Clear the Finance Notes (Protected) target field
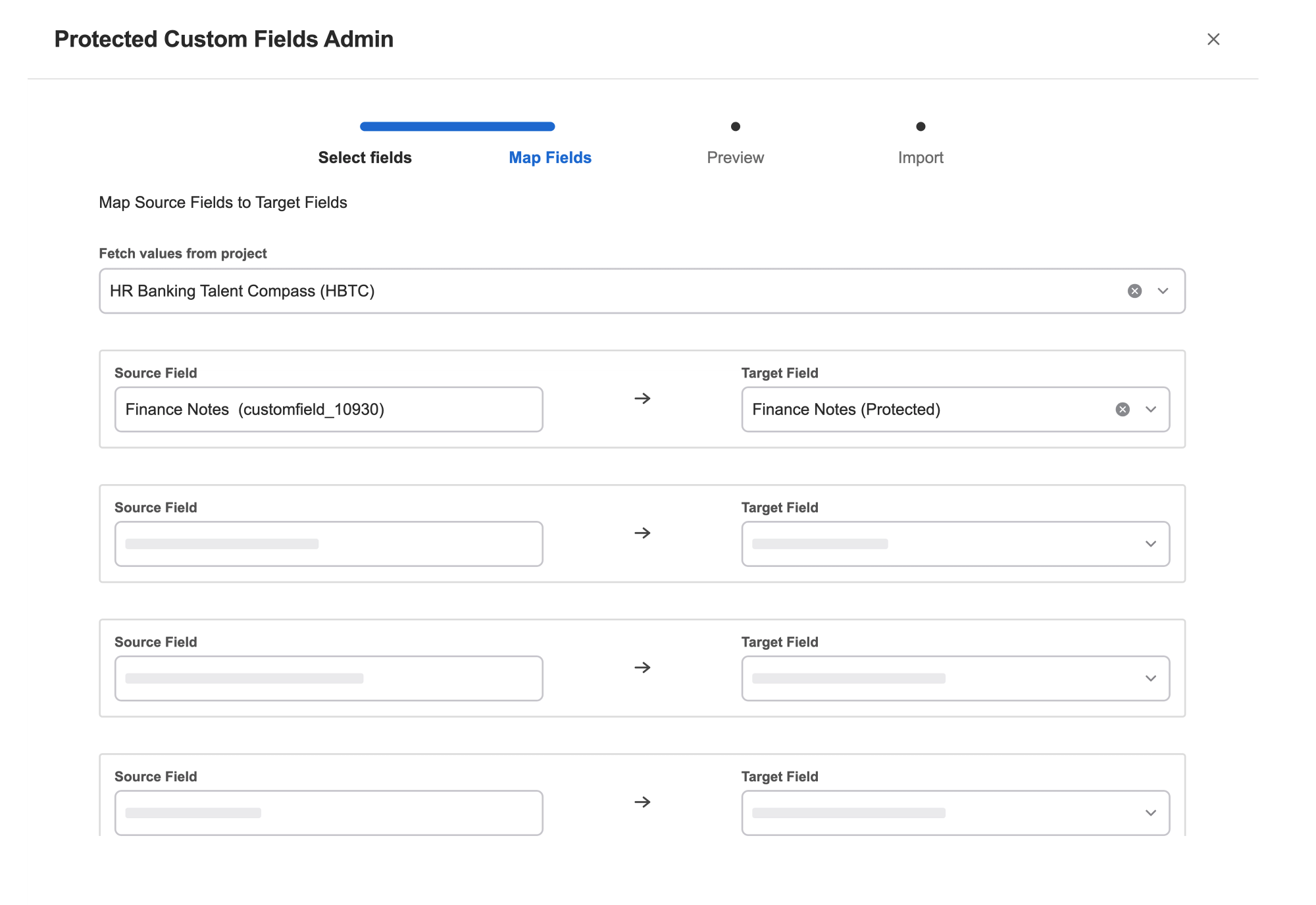 click(1123, 409)
